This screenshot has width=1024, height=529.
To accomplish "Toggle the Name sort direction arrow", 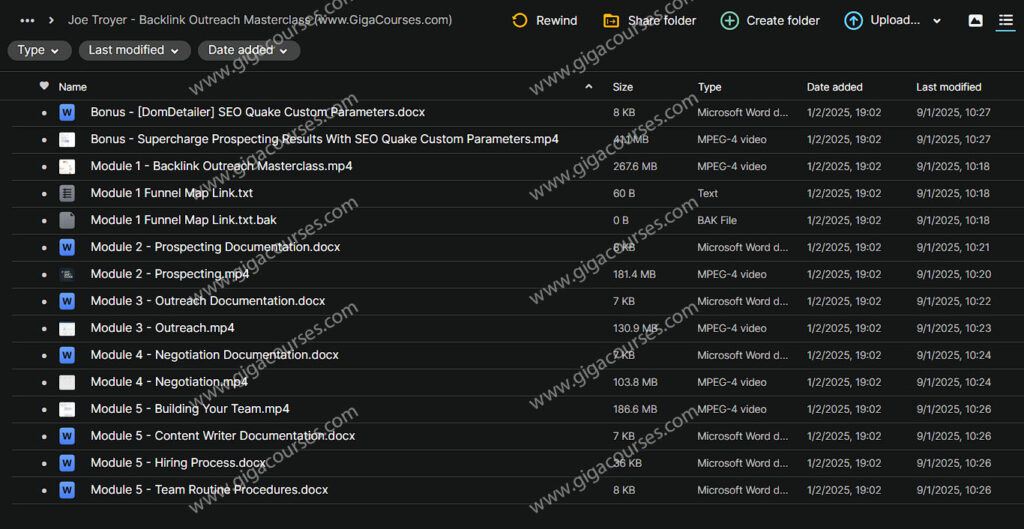I will pos(588,87).
